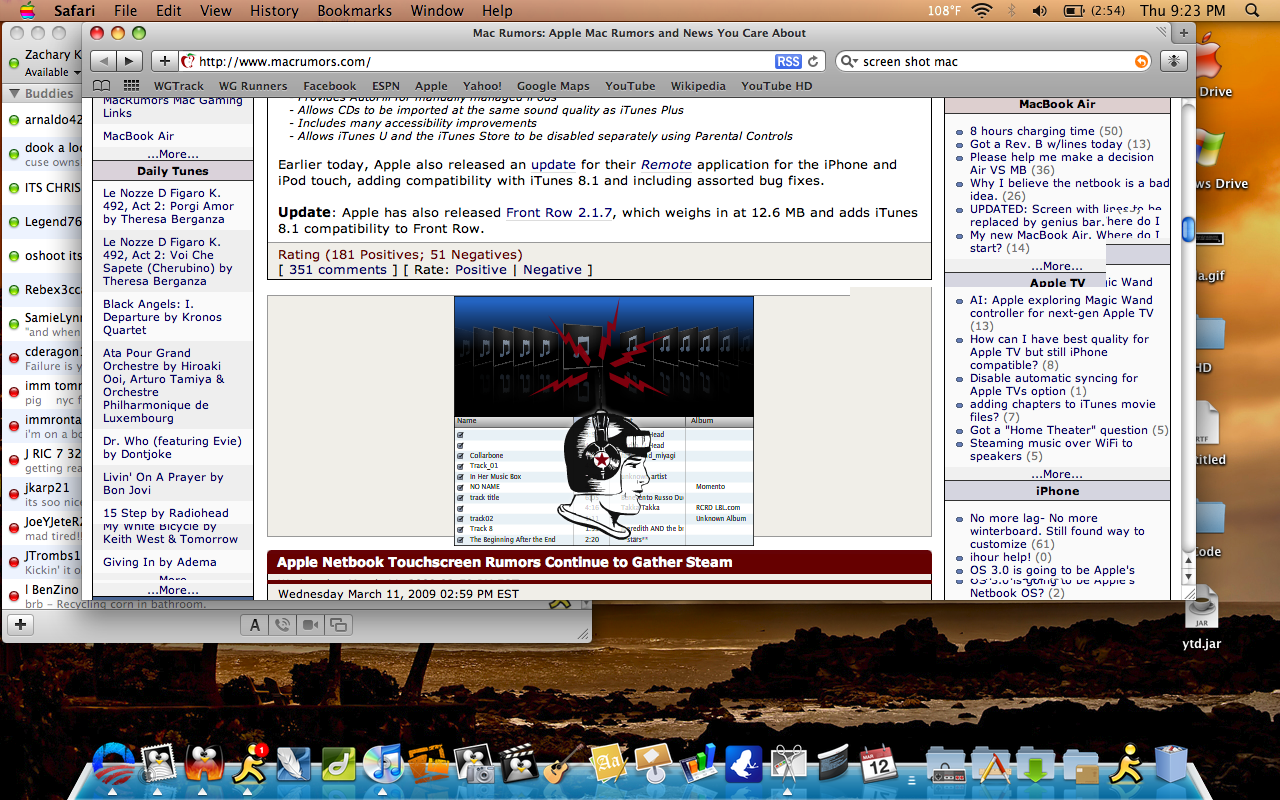
Task: Open the Trash in the Dock
Action: pyautogui.click(x=1171, y=764)
